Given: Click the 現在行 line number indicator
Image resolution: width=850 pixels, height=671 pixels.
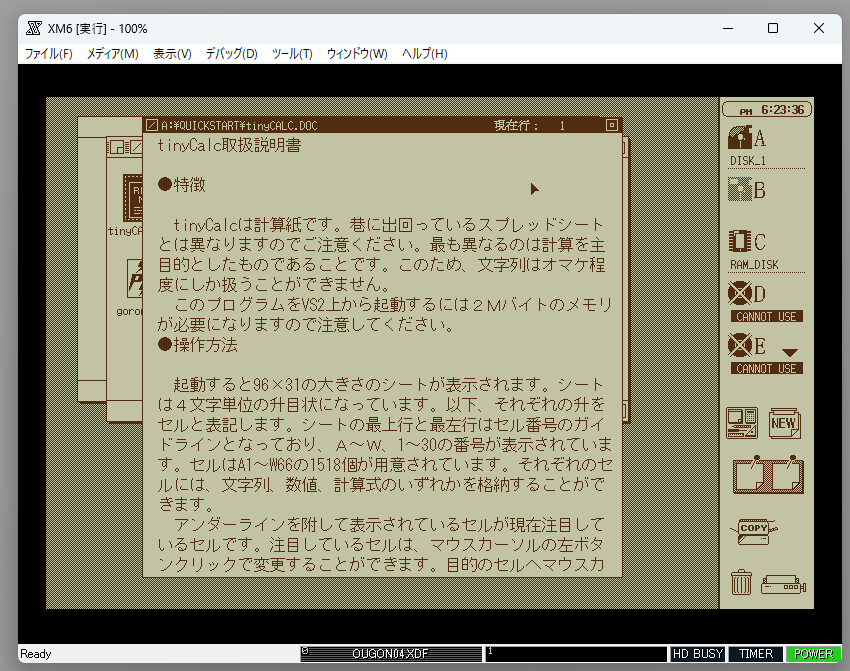Looking at the screenshot, I should [x=530, y=125].
